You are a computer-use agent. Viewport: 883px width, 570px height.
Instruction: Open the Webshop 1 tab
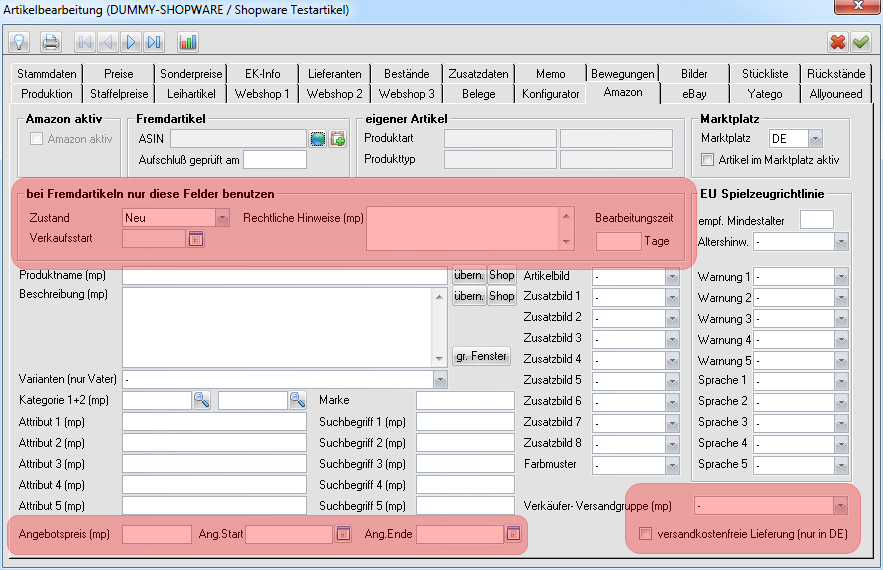pyautogui.click(x=262, y=94)
